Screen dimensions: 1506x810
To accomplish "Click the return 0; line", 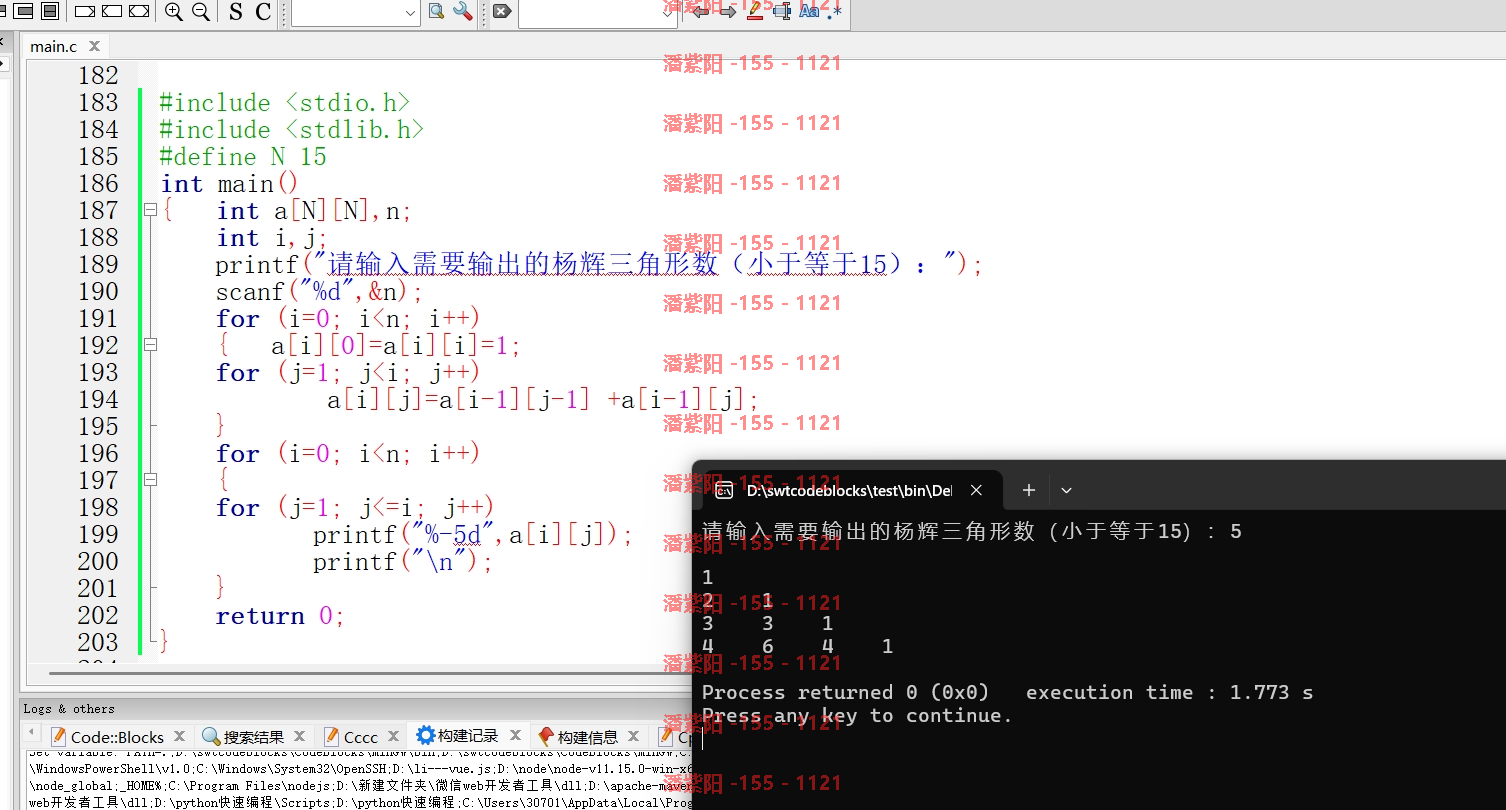I will point(280,616).
